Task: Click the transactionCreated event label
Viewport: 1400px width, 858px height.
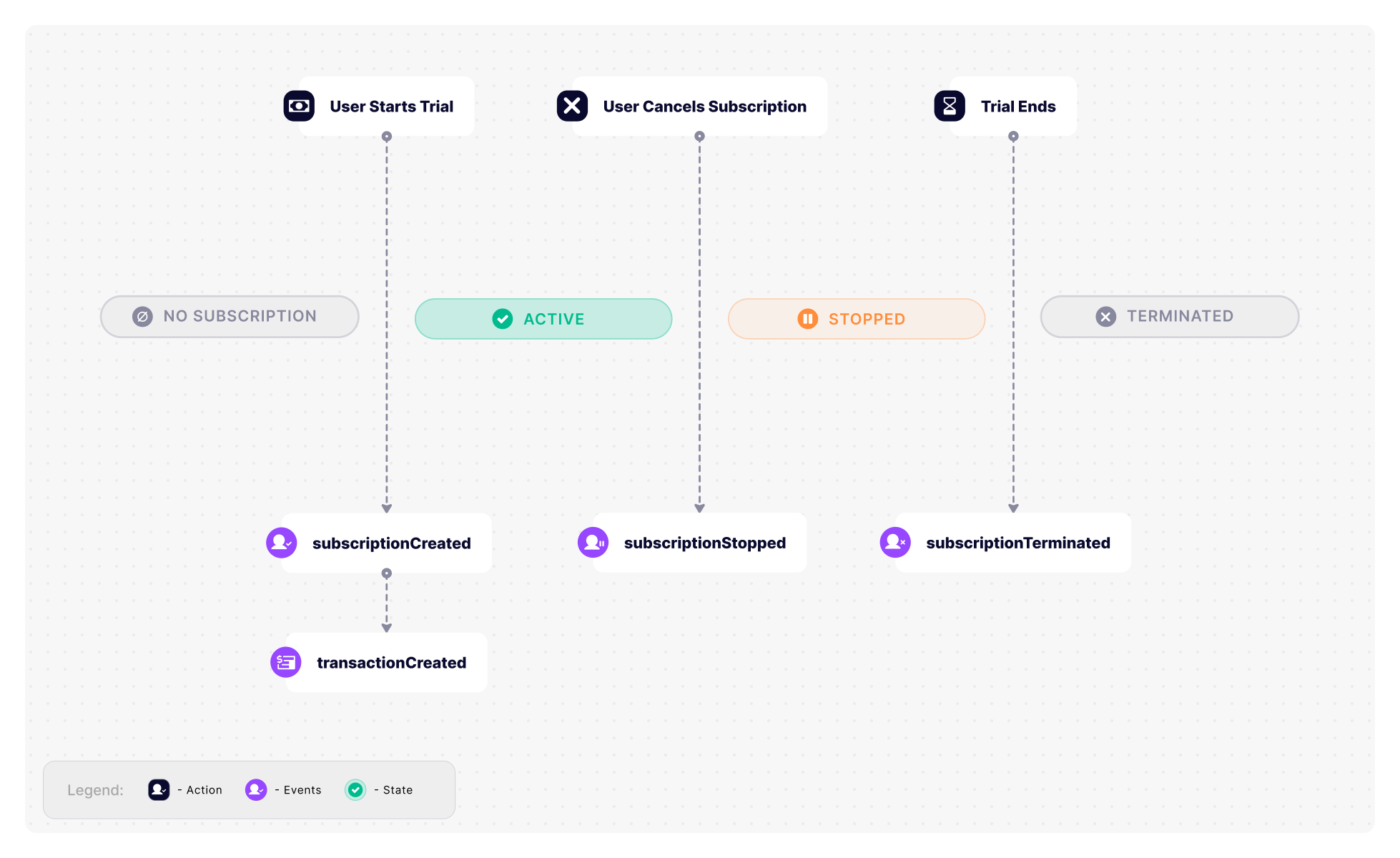Action: (x=391, y=663)
